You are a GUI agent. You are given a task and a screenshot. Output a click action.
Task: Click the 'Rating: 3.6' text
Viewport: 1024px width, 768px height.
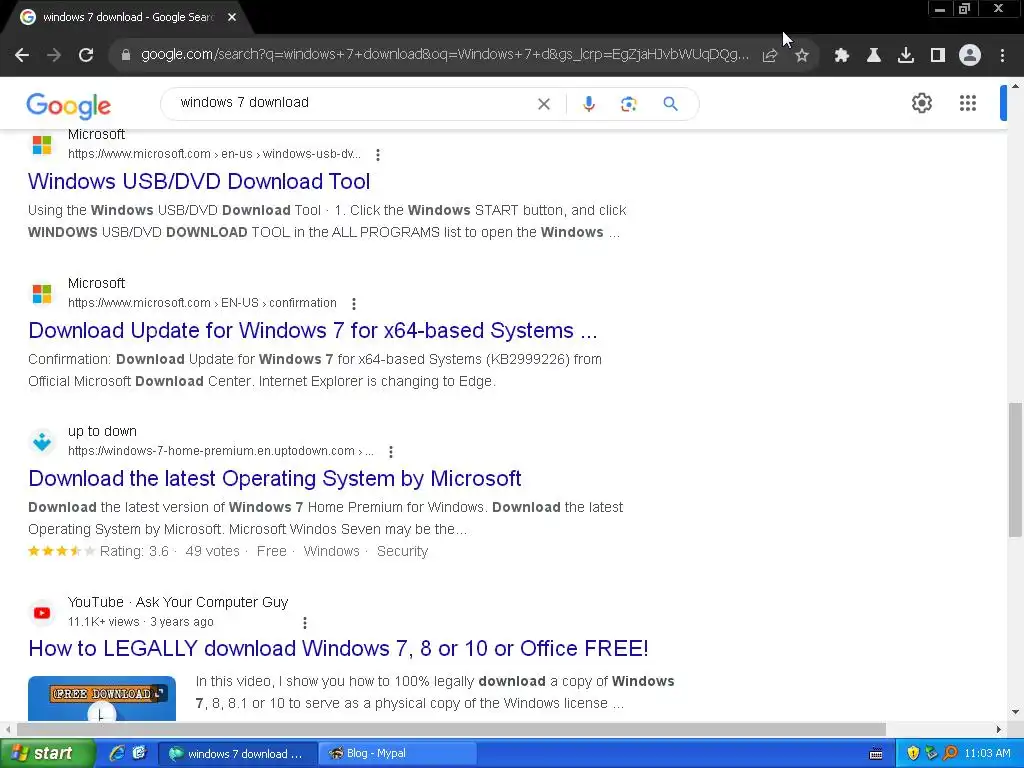(x=134, y=551)
